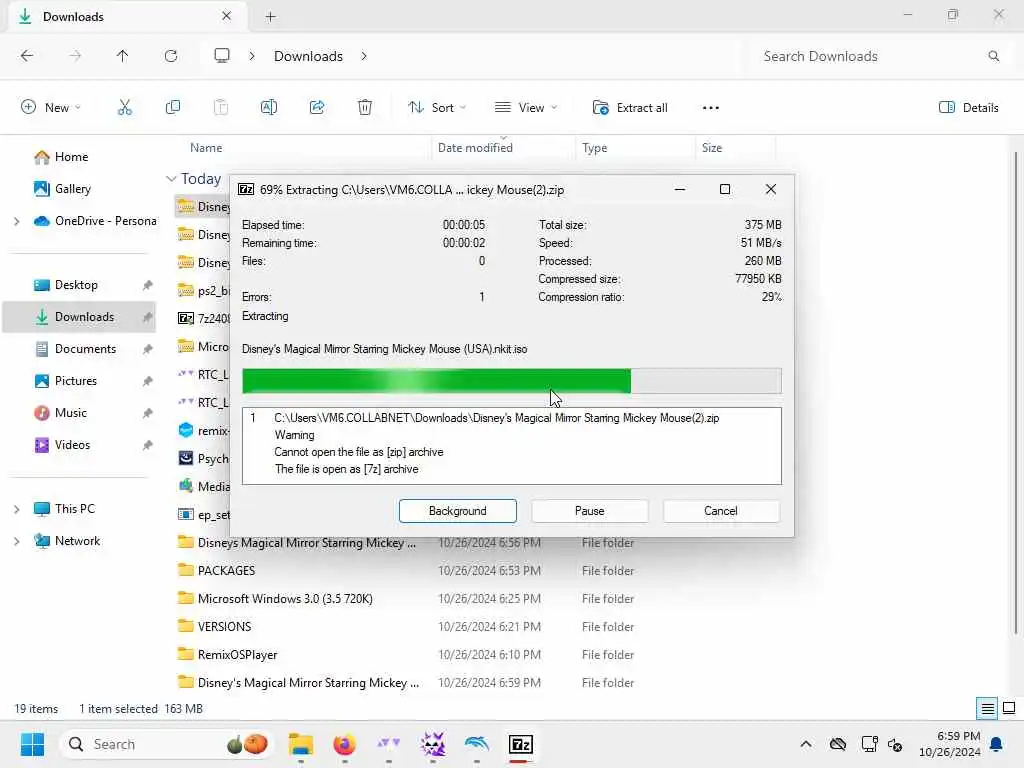Click the Rename icon in toolbar

click(268, 108)
